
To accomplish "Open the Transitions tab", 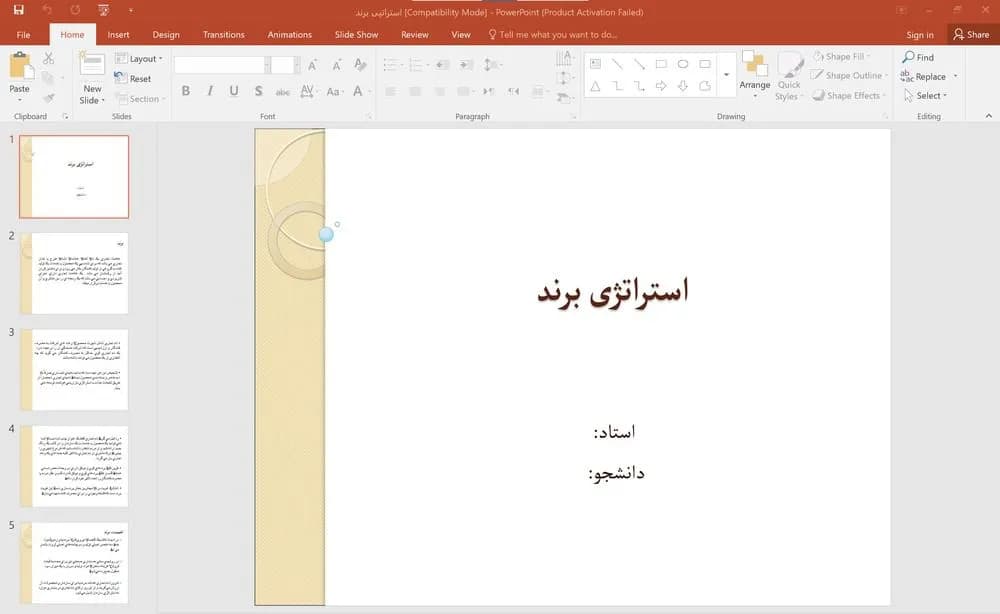I will pyautogui.click(x=223, y=34).
